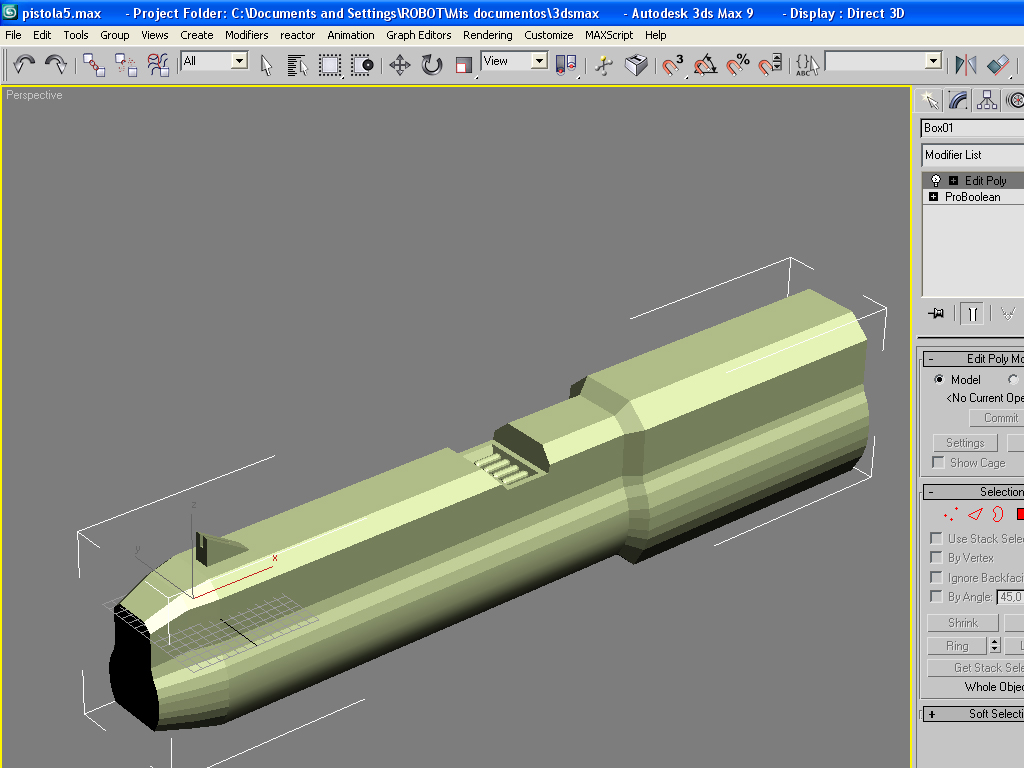Select Vertex sub-object level icon

950,515
